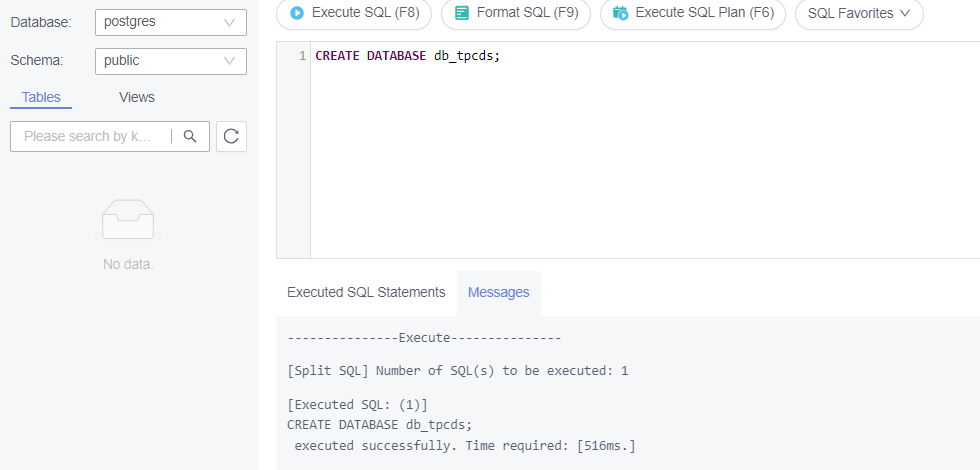Click the Execute SQL Plan (F6) button
This screenshot has width=980, height=470.
(x=692, y=12)
